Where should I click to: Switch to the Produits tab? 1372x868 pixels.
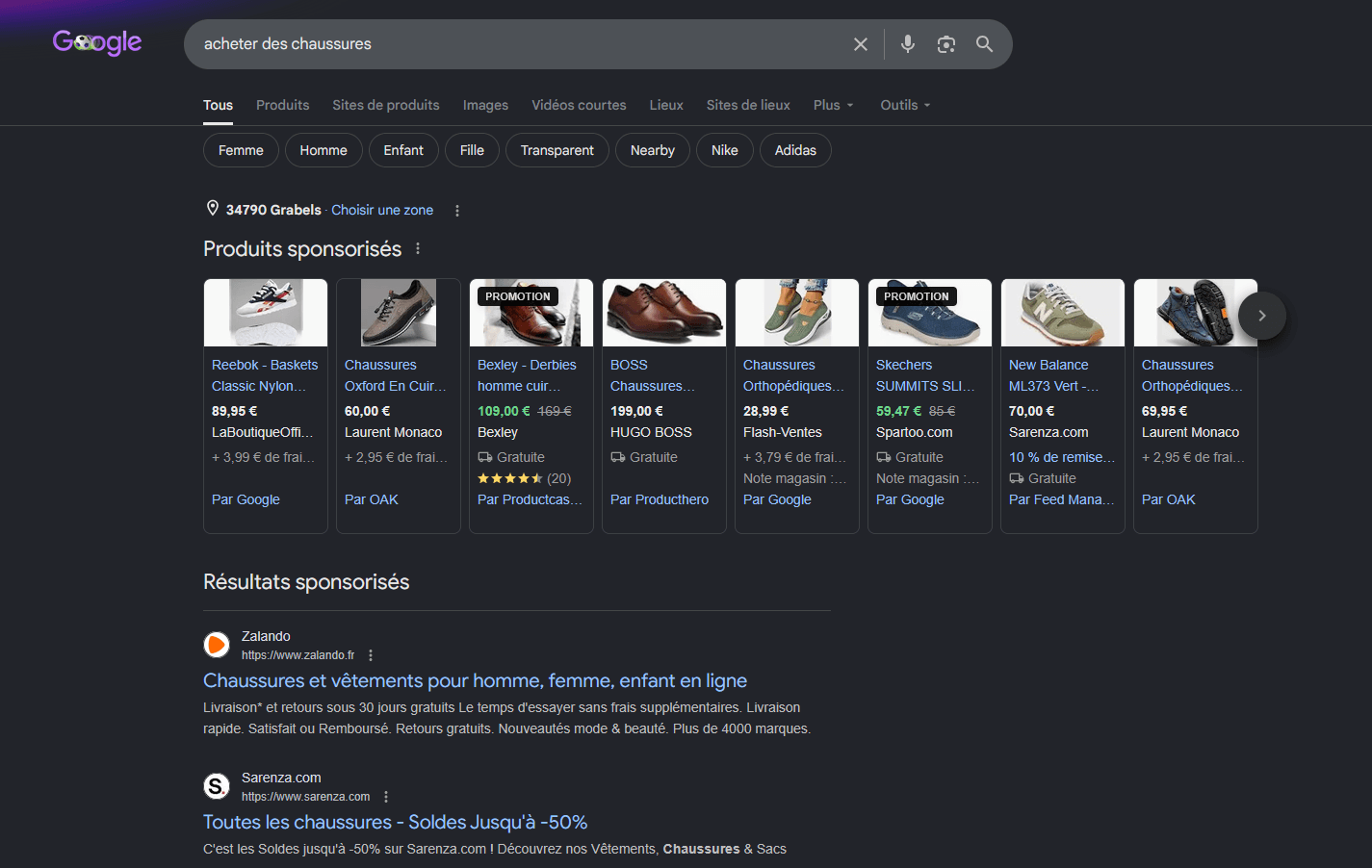283,105
